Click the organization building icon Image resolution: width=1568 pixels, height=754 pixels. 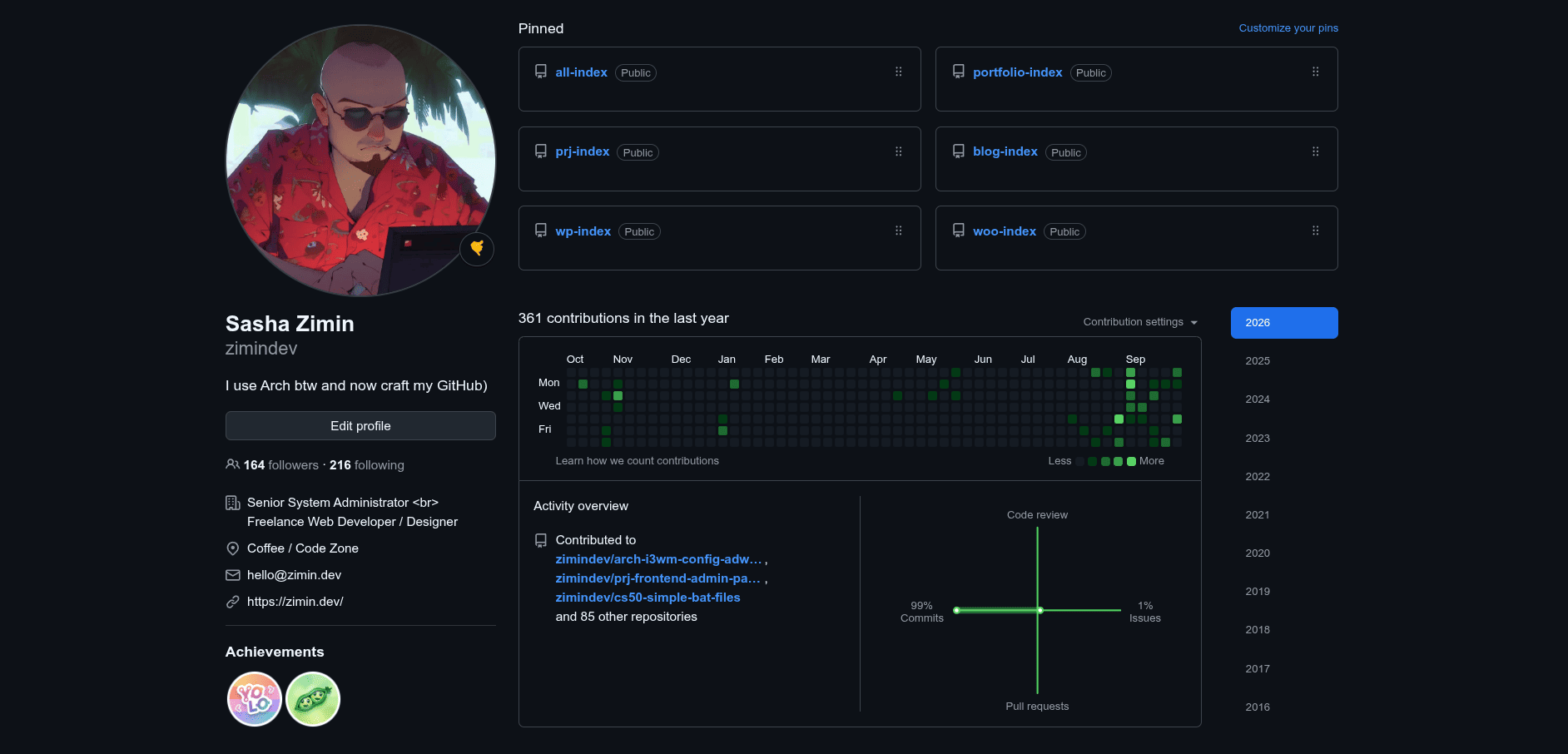(233, 503)
